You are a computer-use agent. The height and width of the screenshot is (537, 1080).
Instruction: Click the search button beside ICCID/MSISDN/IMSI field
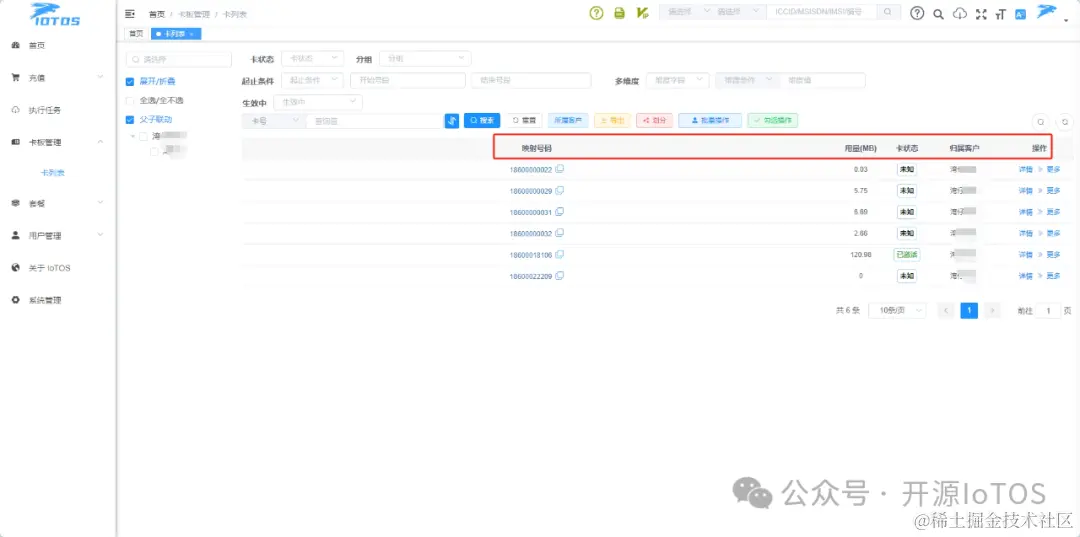(889, 12)
